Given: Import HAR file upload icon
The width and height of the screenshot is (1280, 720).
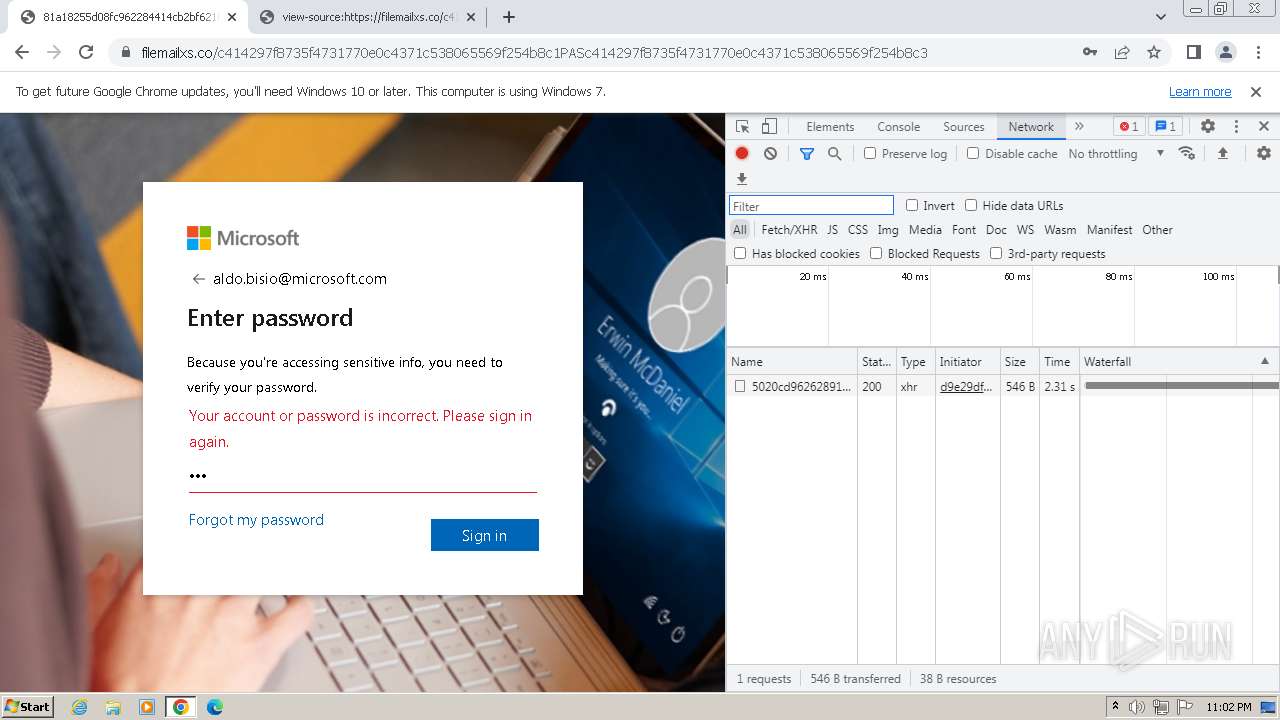Looking at the screenshot, I should (x=1222, y=153).
